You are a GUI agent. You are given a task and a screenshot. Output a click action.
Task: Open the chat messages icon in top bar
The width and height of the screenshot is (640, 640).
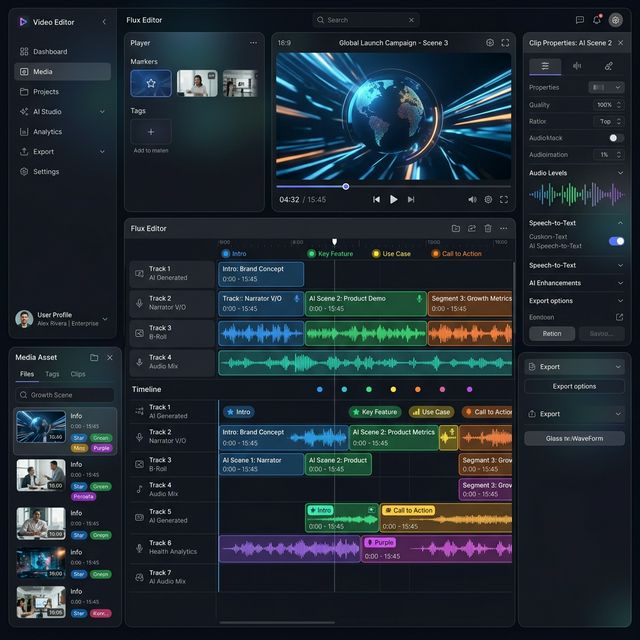pos(580,19)
